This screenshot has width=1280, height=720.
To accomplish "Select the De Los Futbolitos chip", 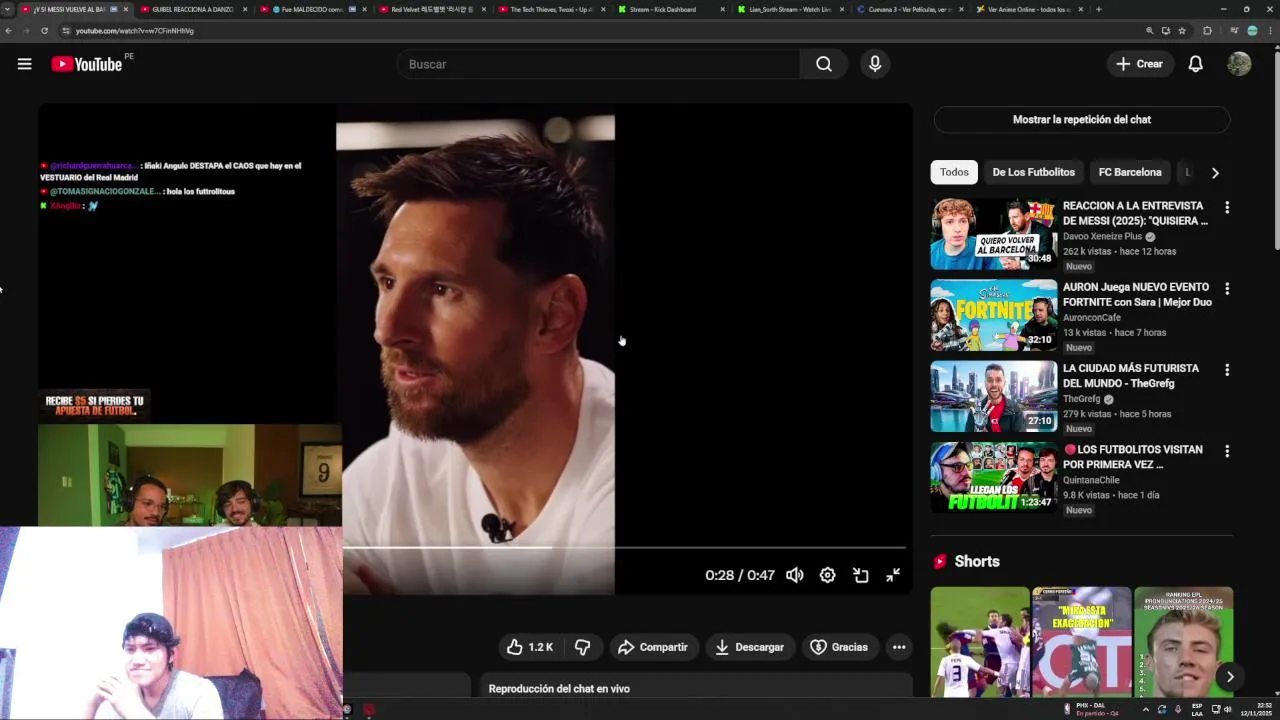I will point(1033,172).
